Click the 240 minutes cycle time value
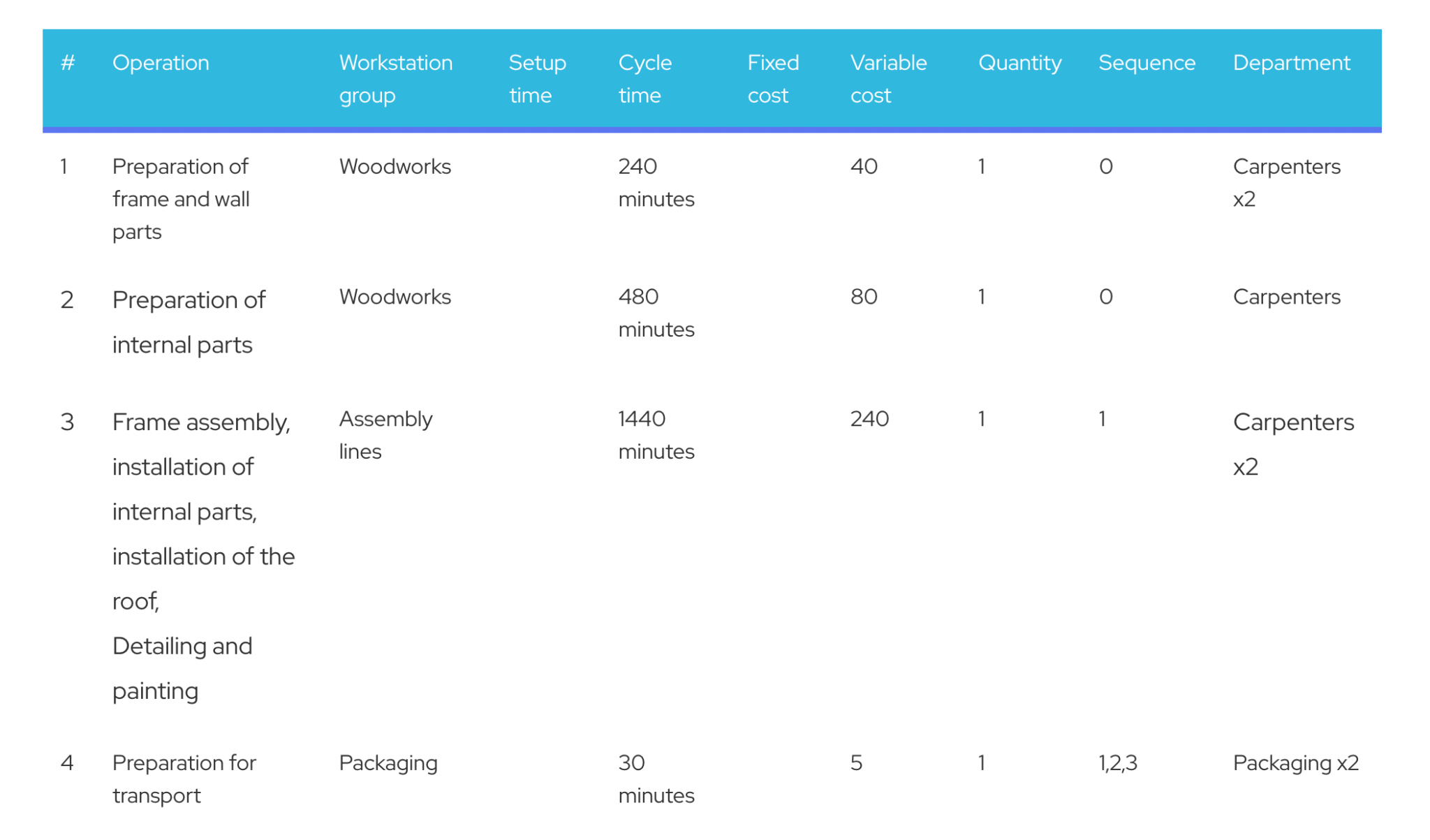Image resolution: width=1430 pixels, height=840 pixels. coord(655,182)
